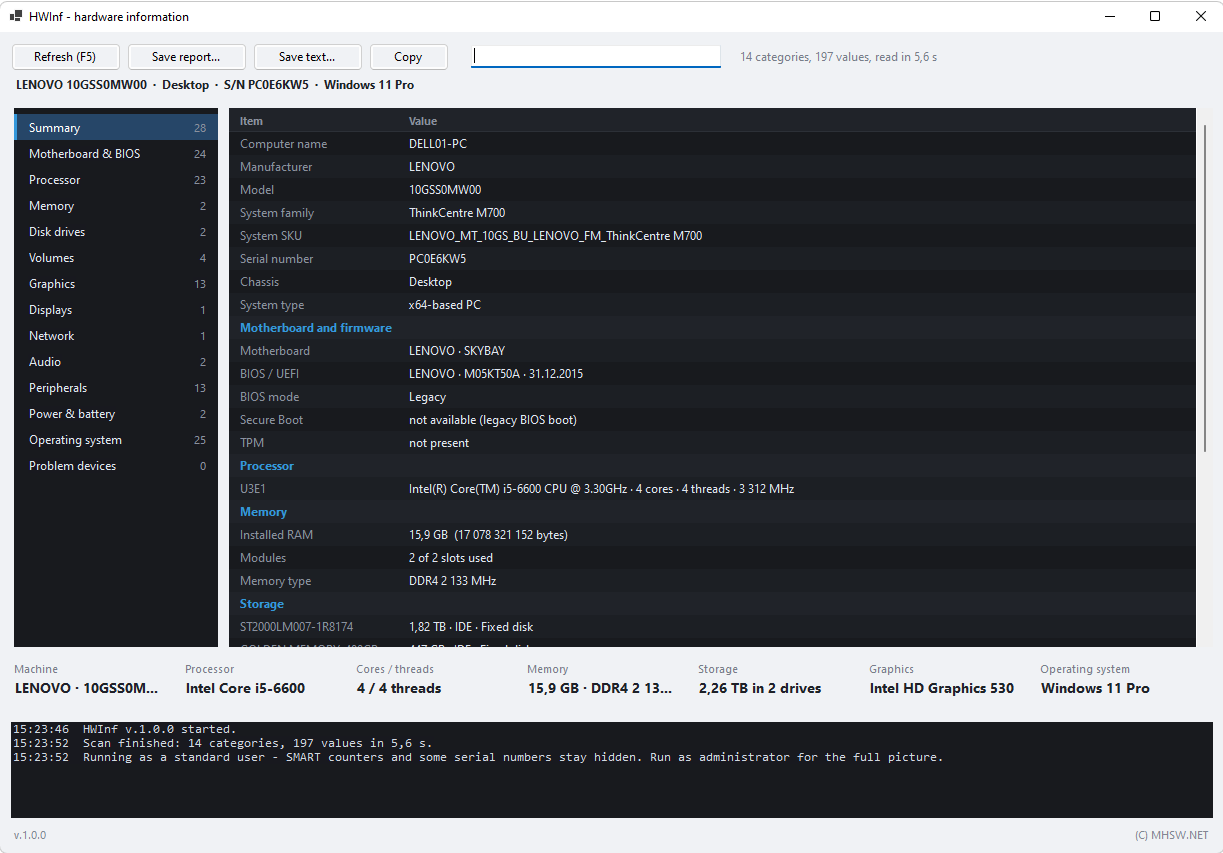
Task: Open the MHSW.NET link in footer
Action: (1171, 835)
